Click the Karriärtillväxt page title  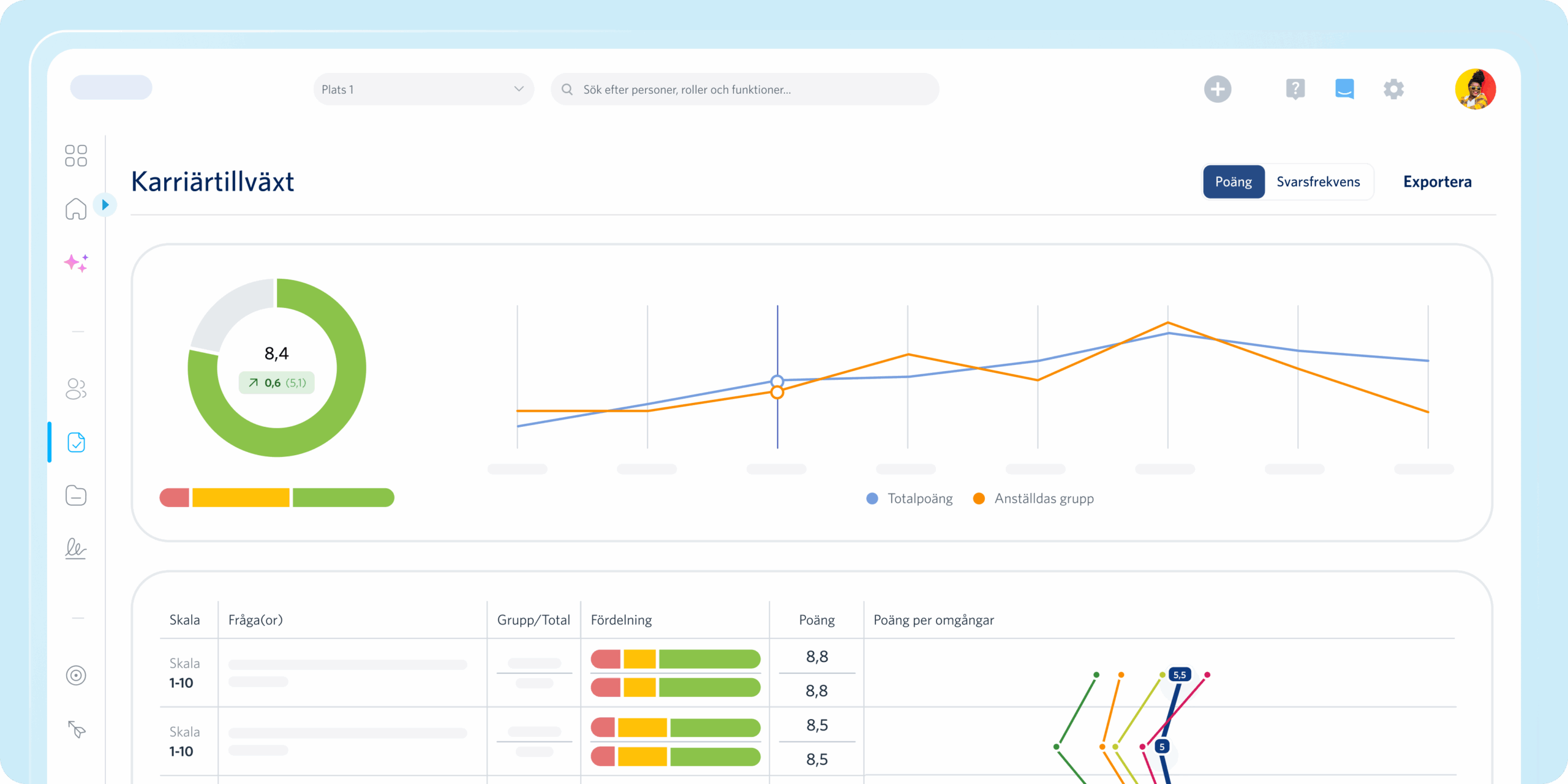(213, 182)
